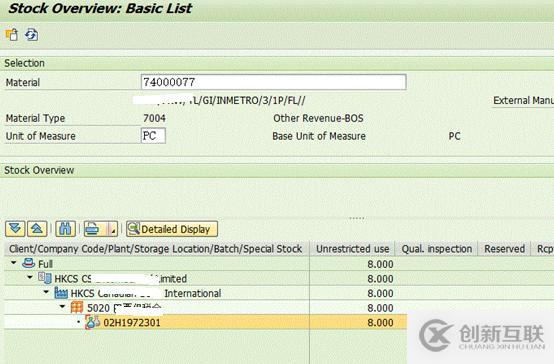
Task: Select the 5020 storage location row
Action: (206, 307)
